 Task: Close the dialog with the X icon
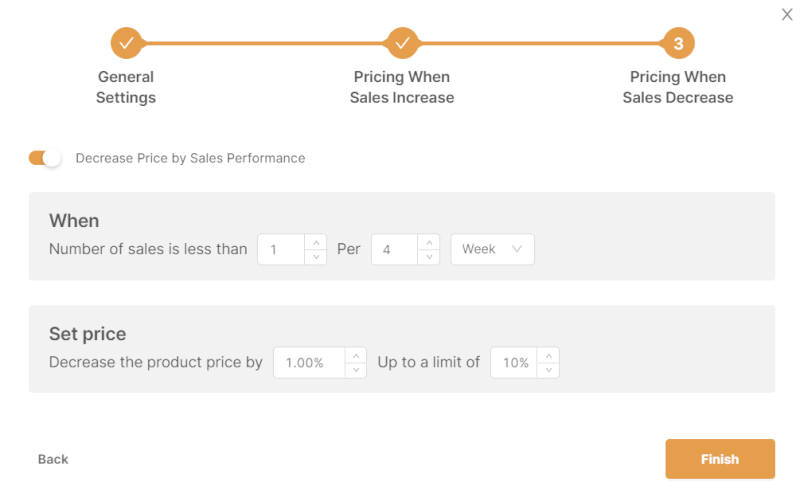786,14
